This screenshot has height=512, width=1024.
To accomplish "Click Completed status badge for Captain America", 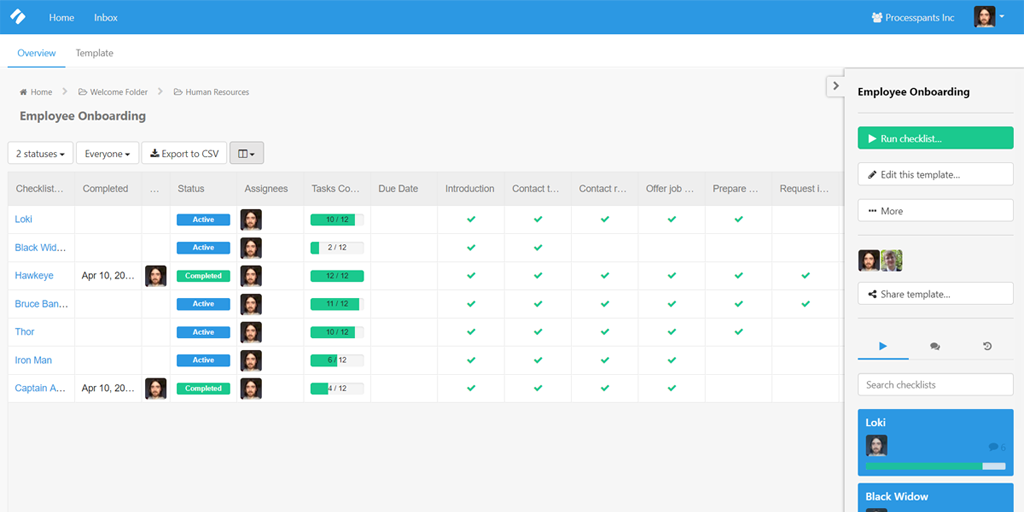I will pyautogui.click(x=203, y=388).
